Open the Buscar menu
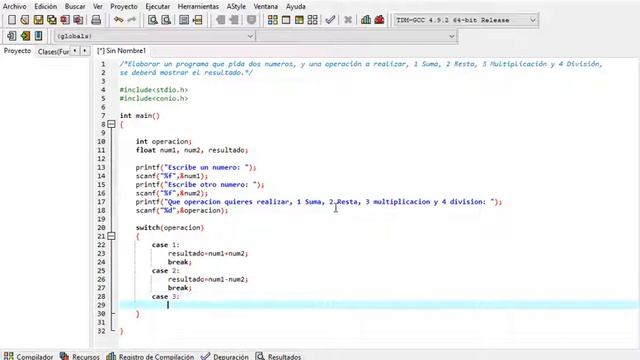This screenshot has width=640, height=360. click(75, 7)
